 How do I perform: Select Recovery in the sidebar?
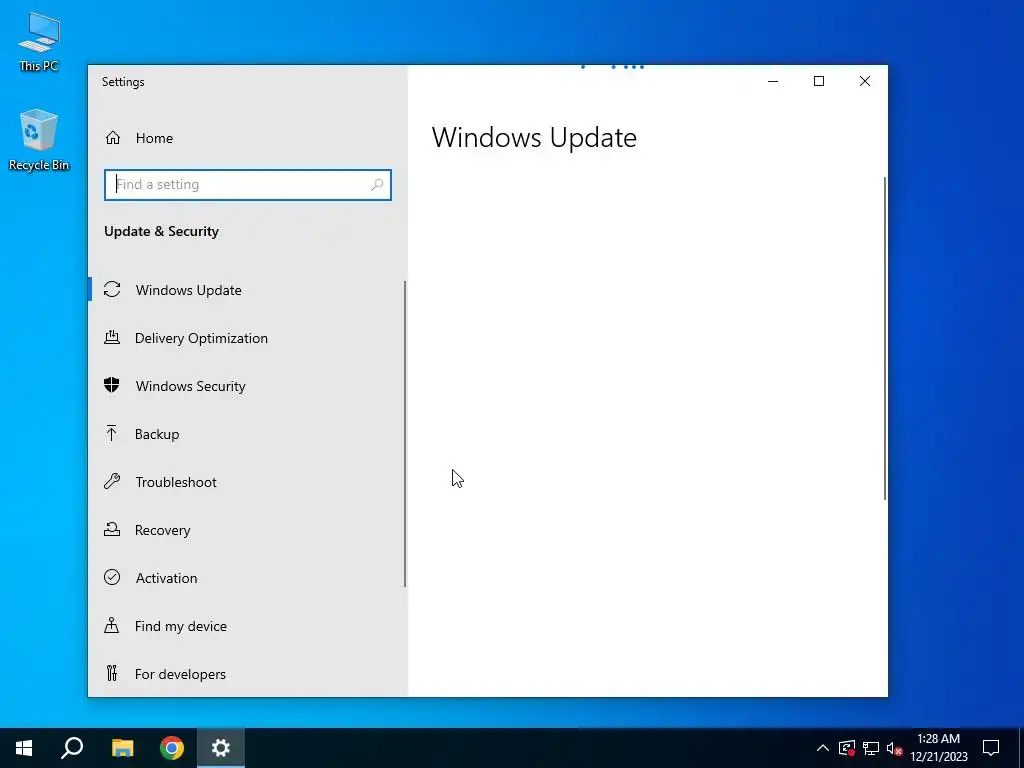[247, 530]
